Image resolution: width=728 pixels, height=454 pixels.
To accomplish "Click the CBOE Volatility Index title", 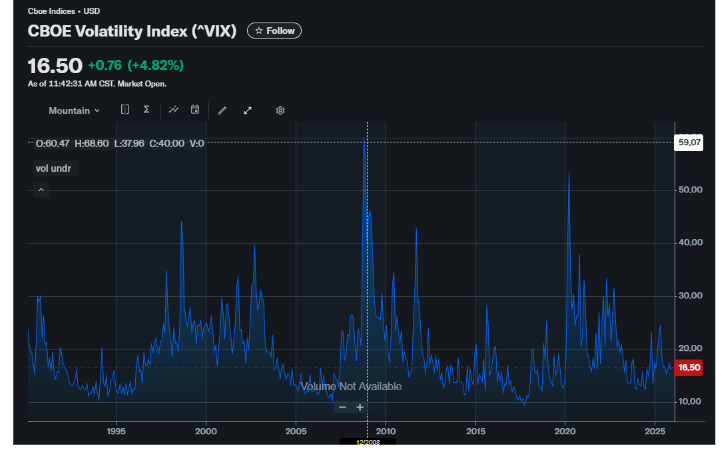I will pyautogui.click(x=132, y=31).
